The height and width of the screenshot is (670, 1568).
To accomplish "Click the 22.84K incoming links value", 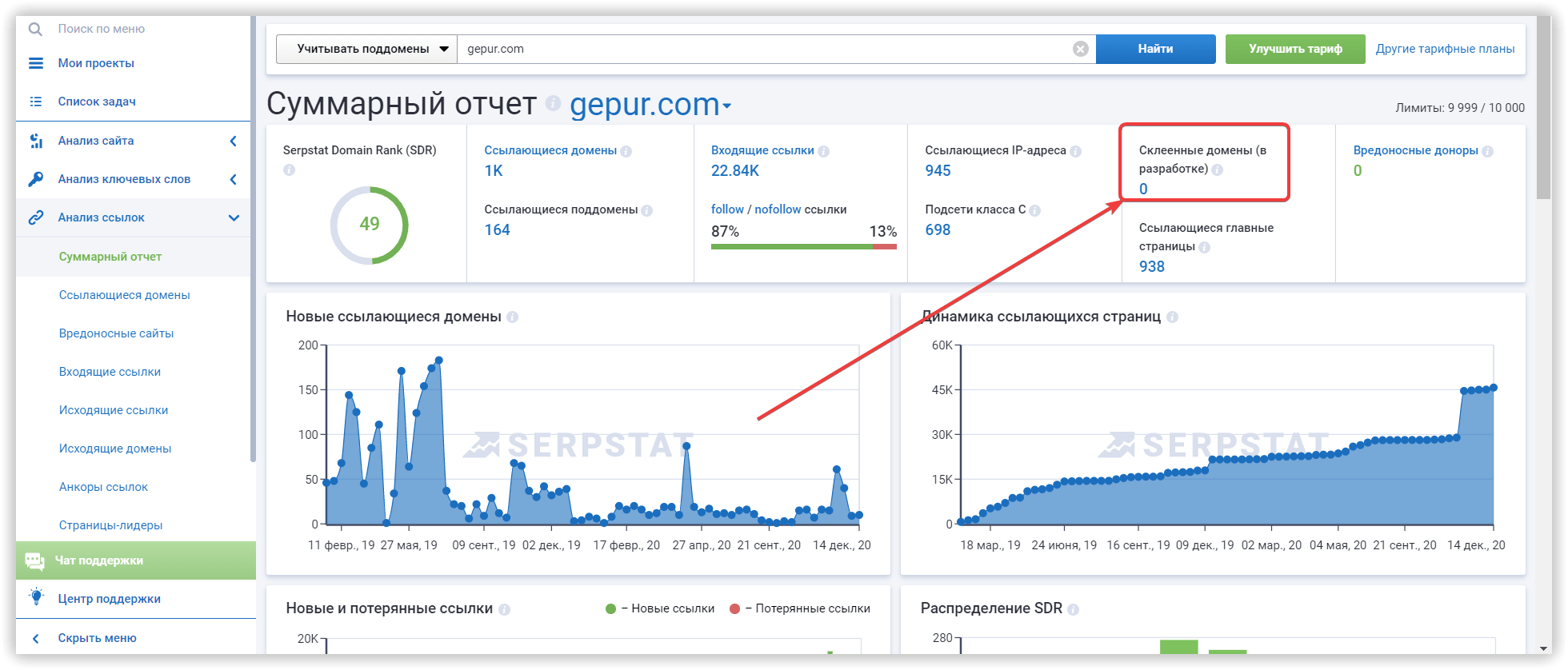I will [735, 170].
